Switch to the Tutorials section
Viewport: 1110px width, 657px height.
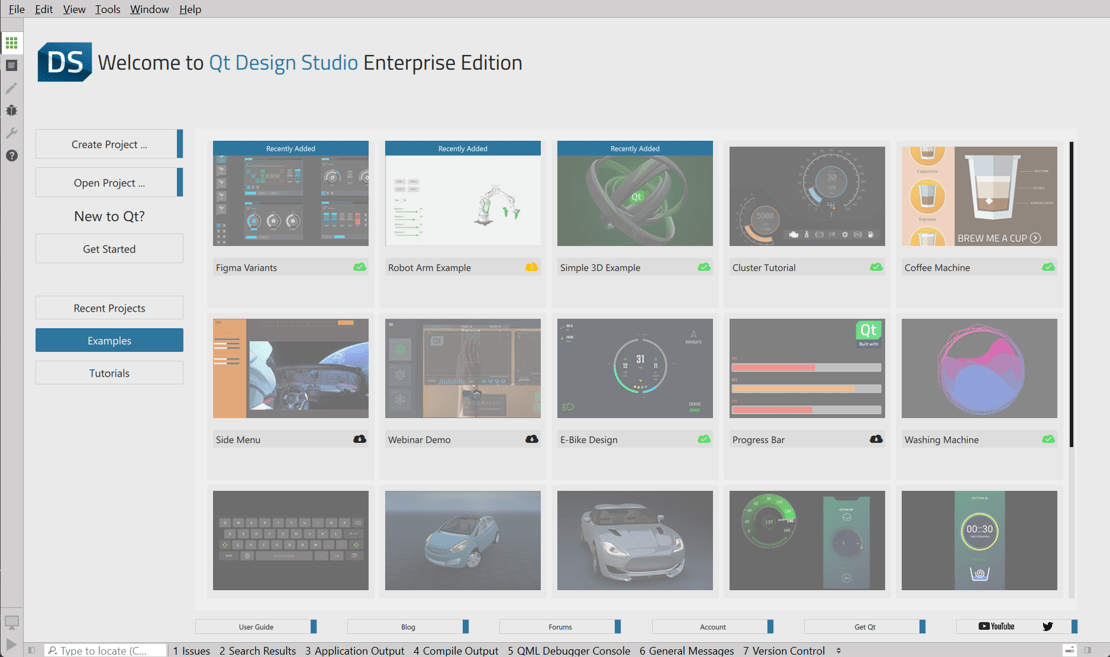pos(109,372)
